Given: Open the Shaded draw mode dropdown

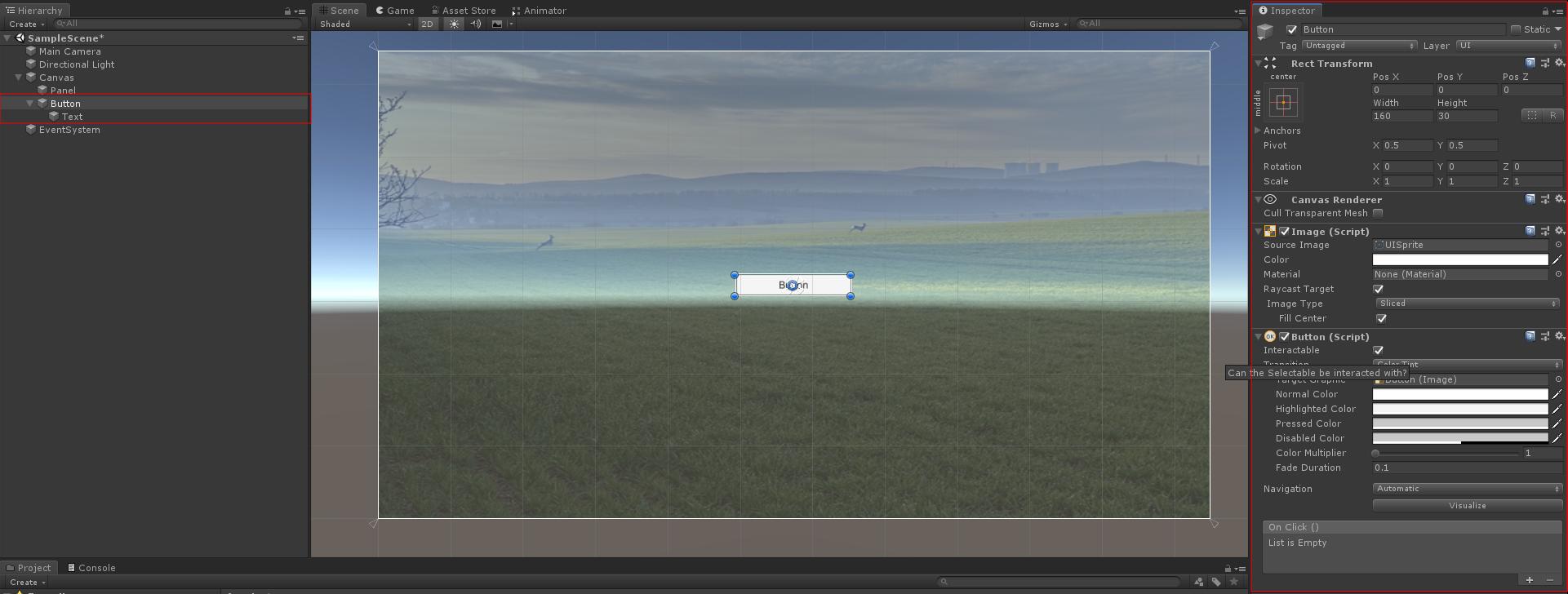Looking at the screenshot, I should [x=366, y=24].
